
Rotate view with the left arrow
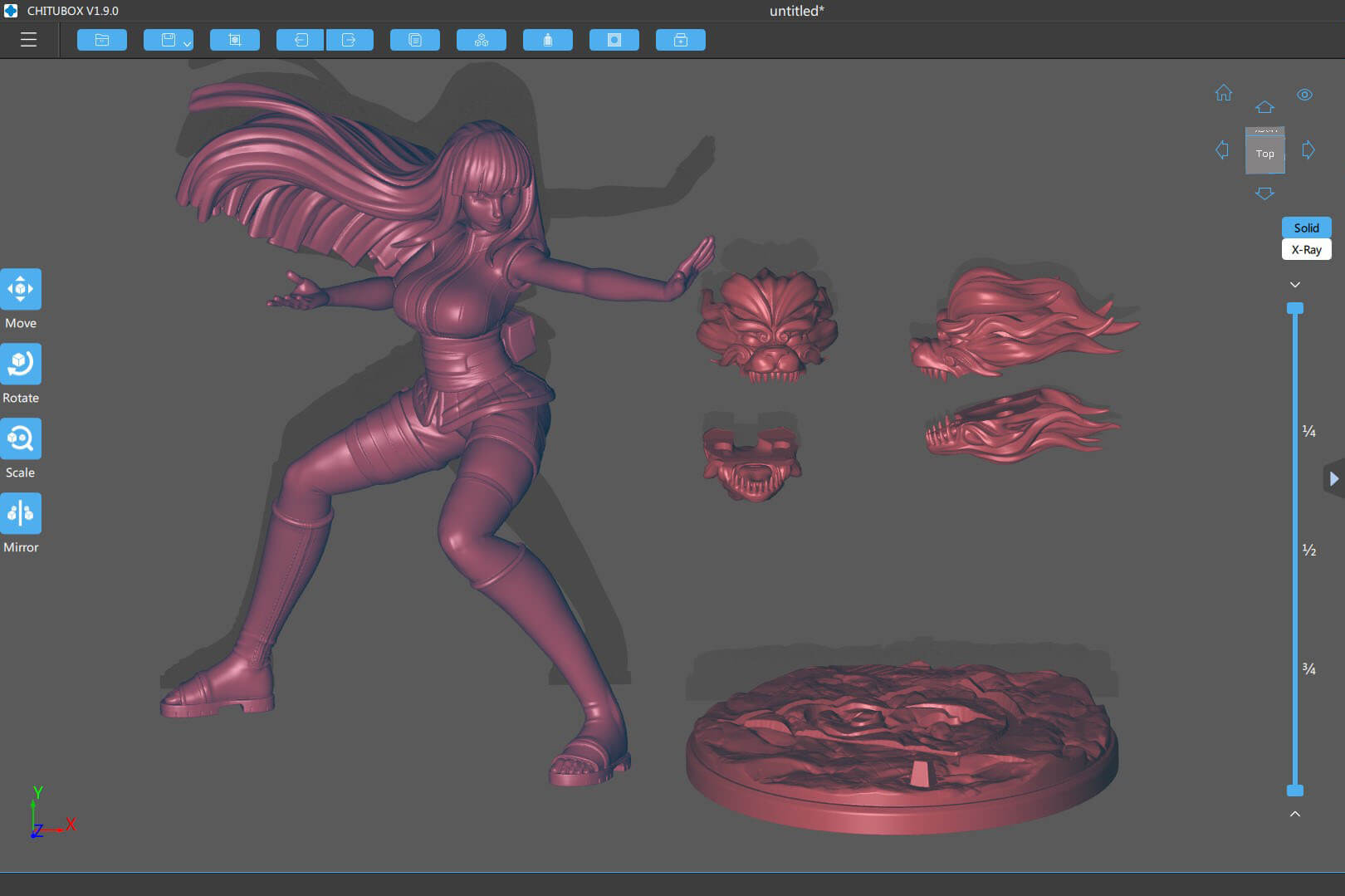tap(1222, 150)
